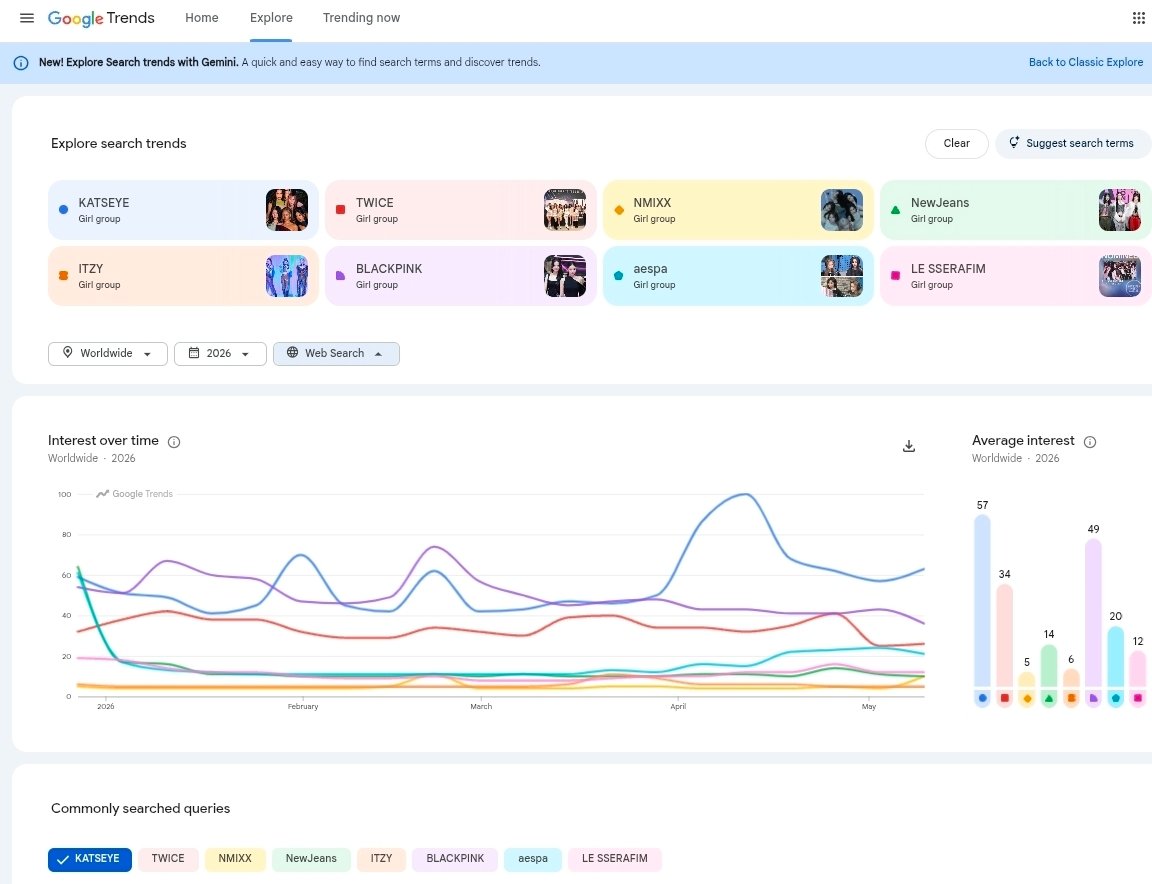Click the info icon in the Gemini banner

tap(21, 62)
